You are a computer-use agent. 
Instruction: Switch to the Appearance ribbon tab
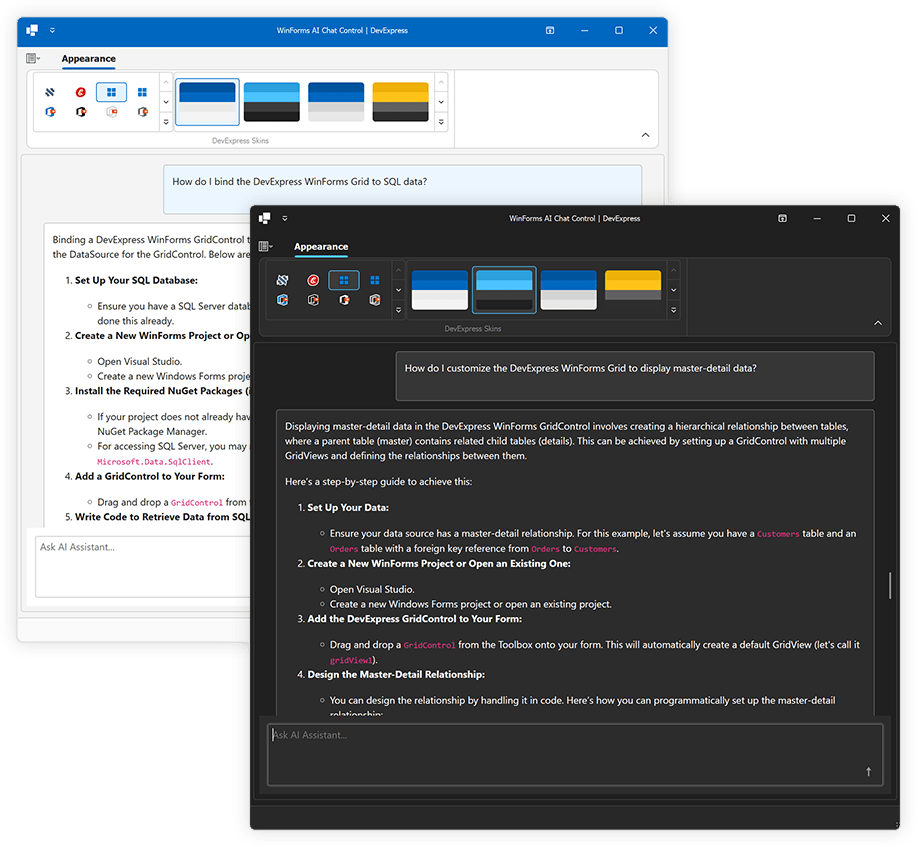coord(320,246)
